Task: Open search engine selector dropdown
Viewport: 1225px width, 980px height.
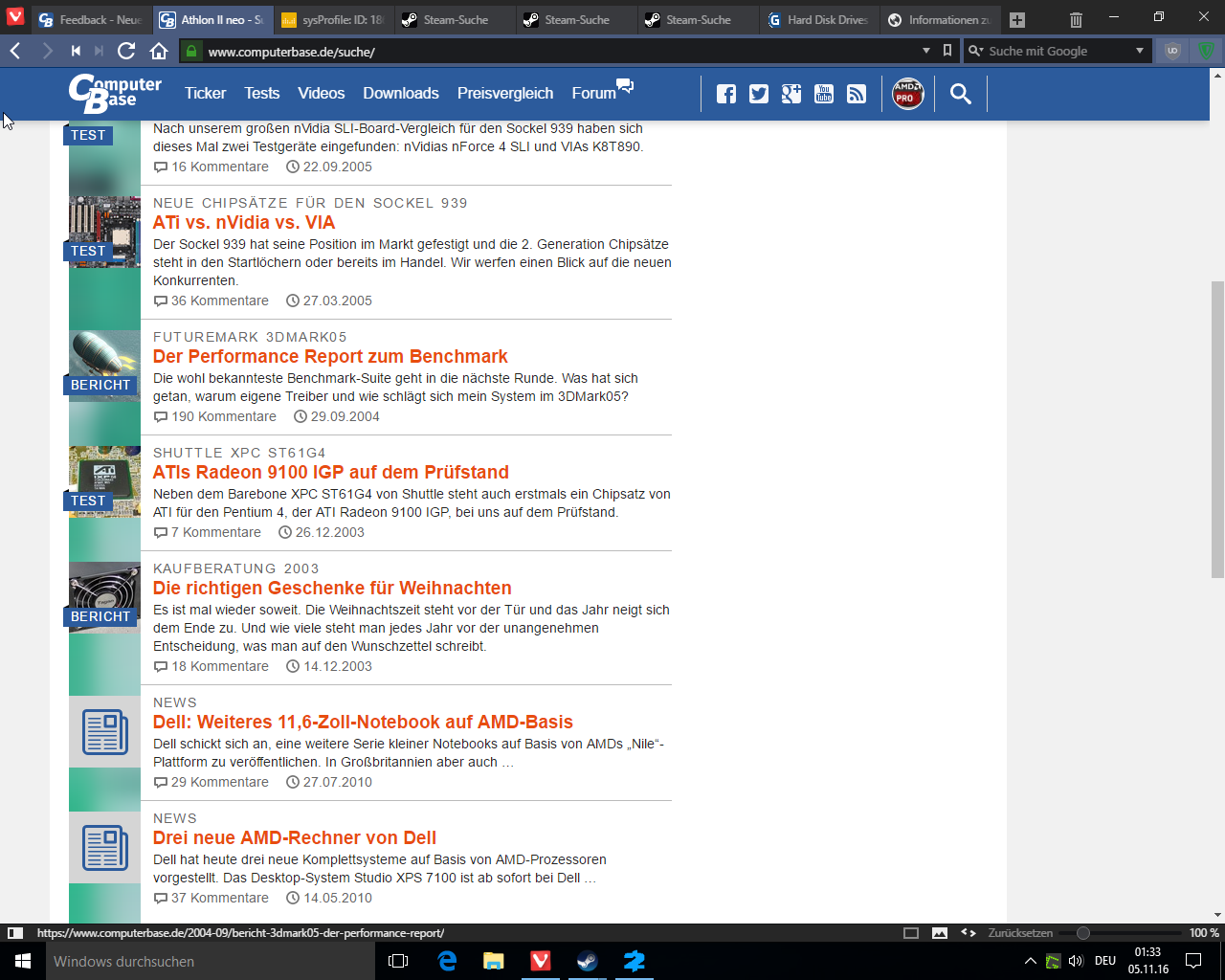Action: click(974, 51)
